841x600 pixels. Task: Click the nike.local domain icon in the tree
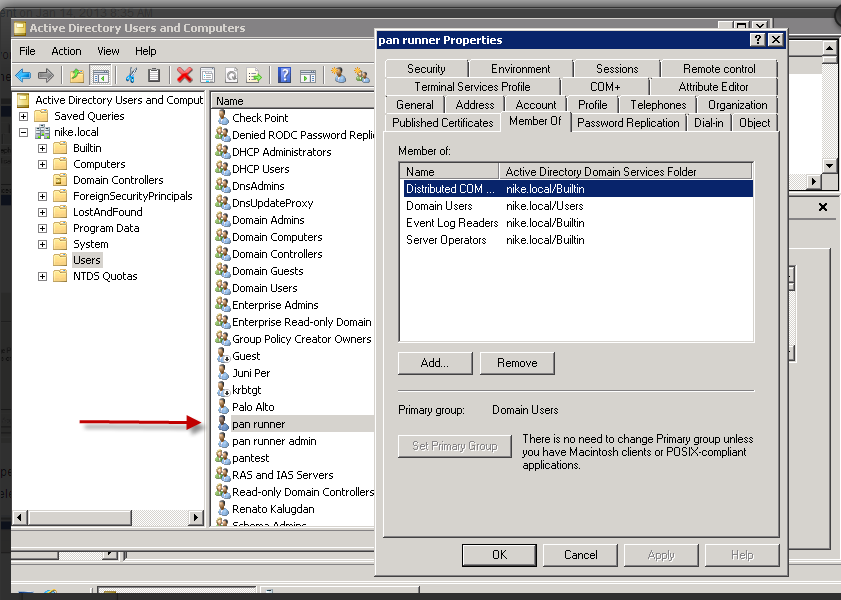[x=42, y=132]
